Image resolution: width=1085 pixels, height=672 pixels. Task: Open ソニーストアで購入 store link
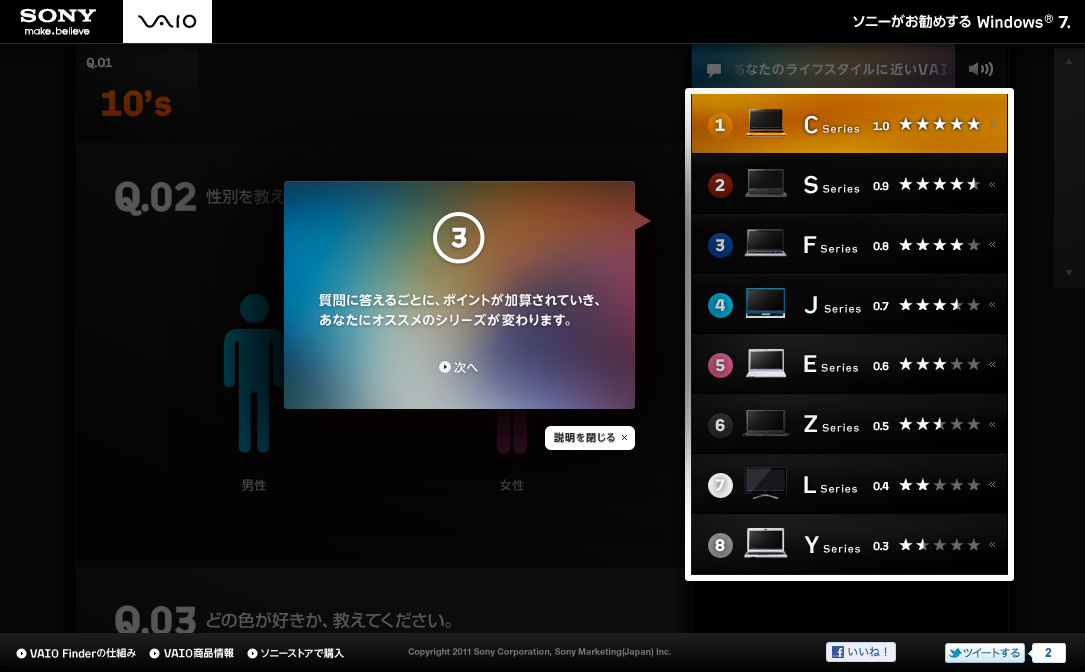click(295, 653)
